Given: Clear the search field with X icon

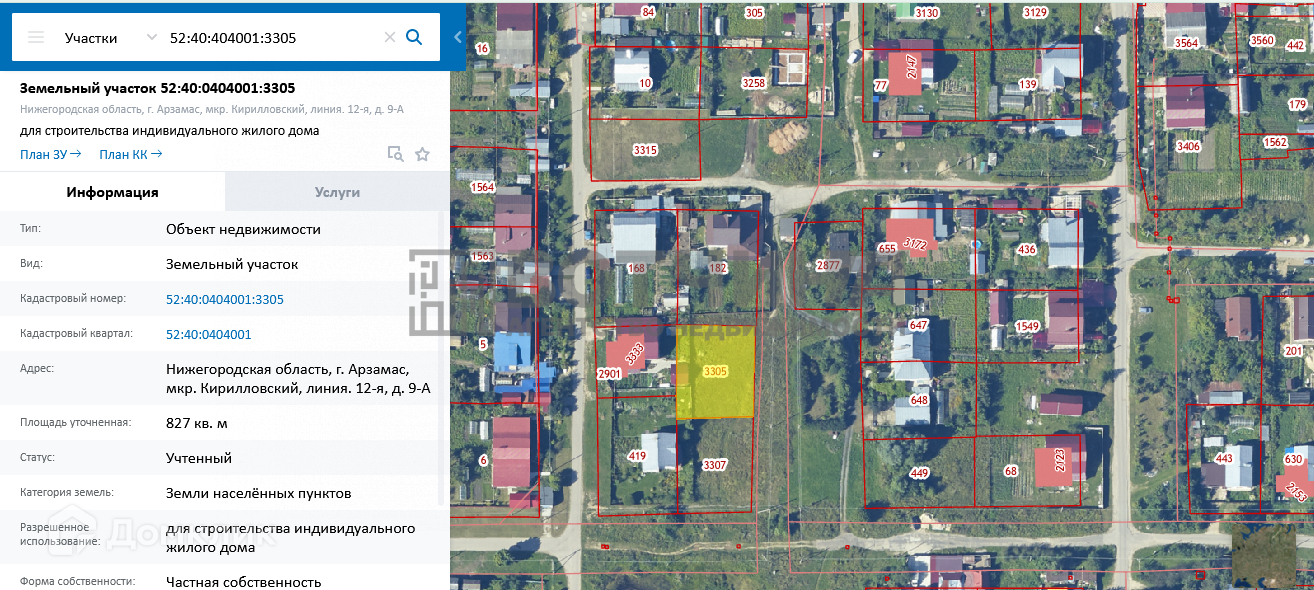Looking at the screenshot, I should pyautogui.click(x=390, y=38).
